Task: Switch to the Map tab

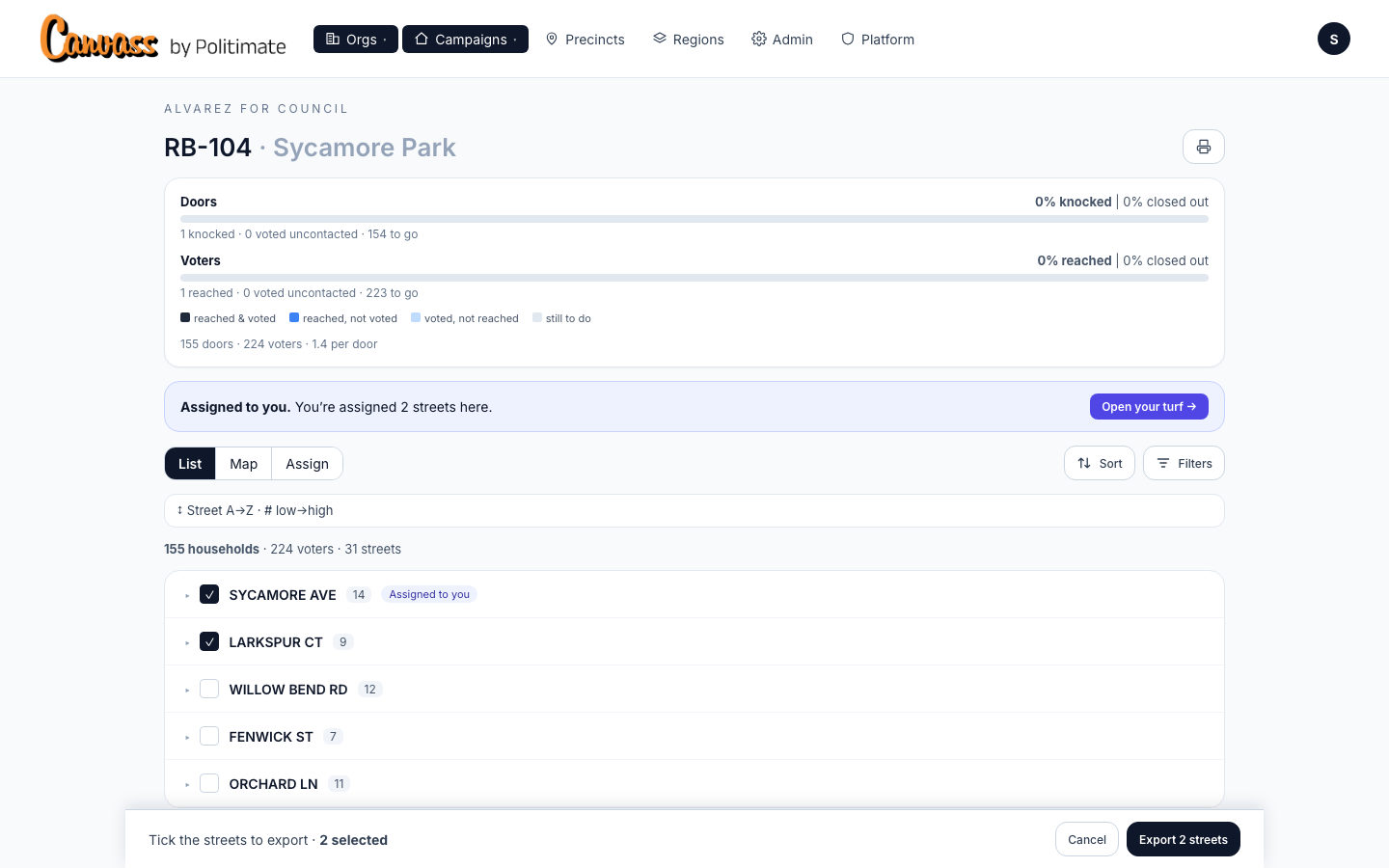Action: [243, 464]
